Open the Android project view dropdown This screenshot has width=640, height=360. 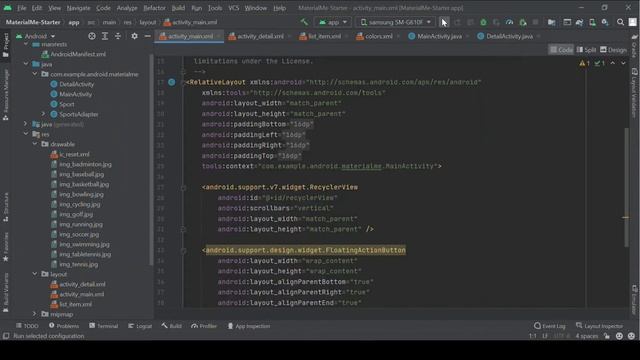pos(36,36)
